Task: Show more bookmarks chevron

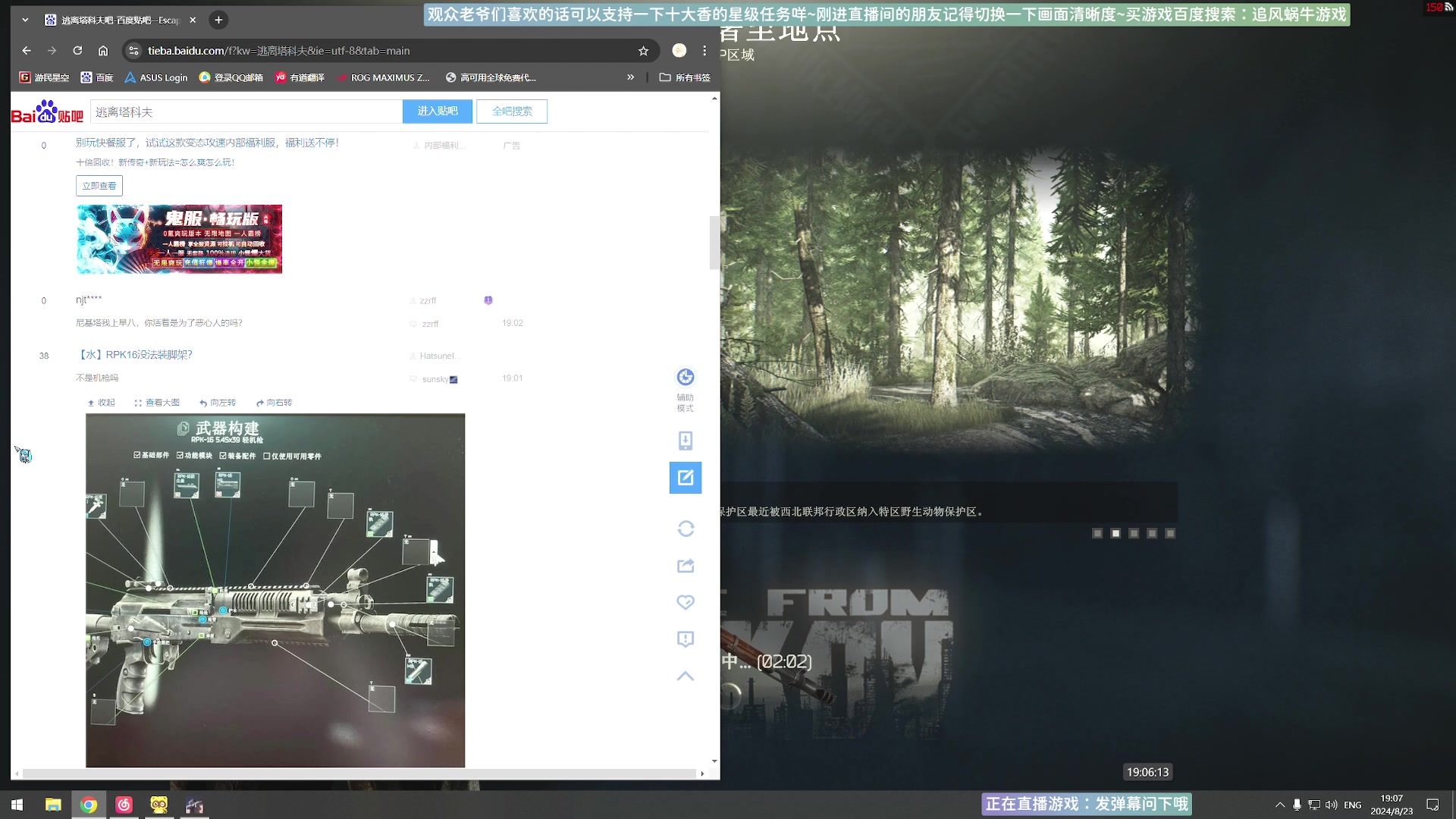Action: pyautogui.click(x=630, y=77)
